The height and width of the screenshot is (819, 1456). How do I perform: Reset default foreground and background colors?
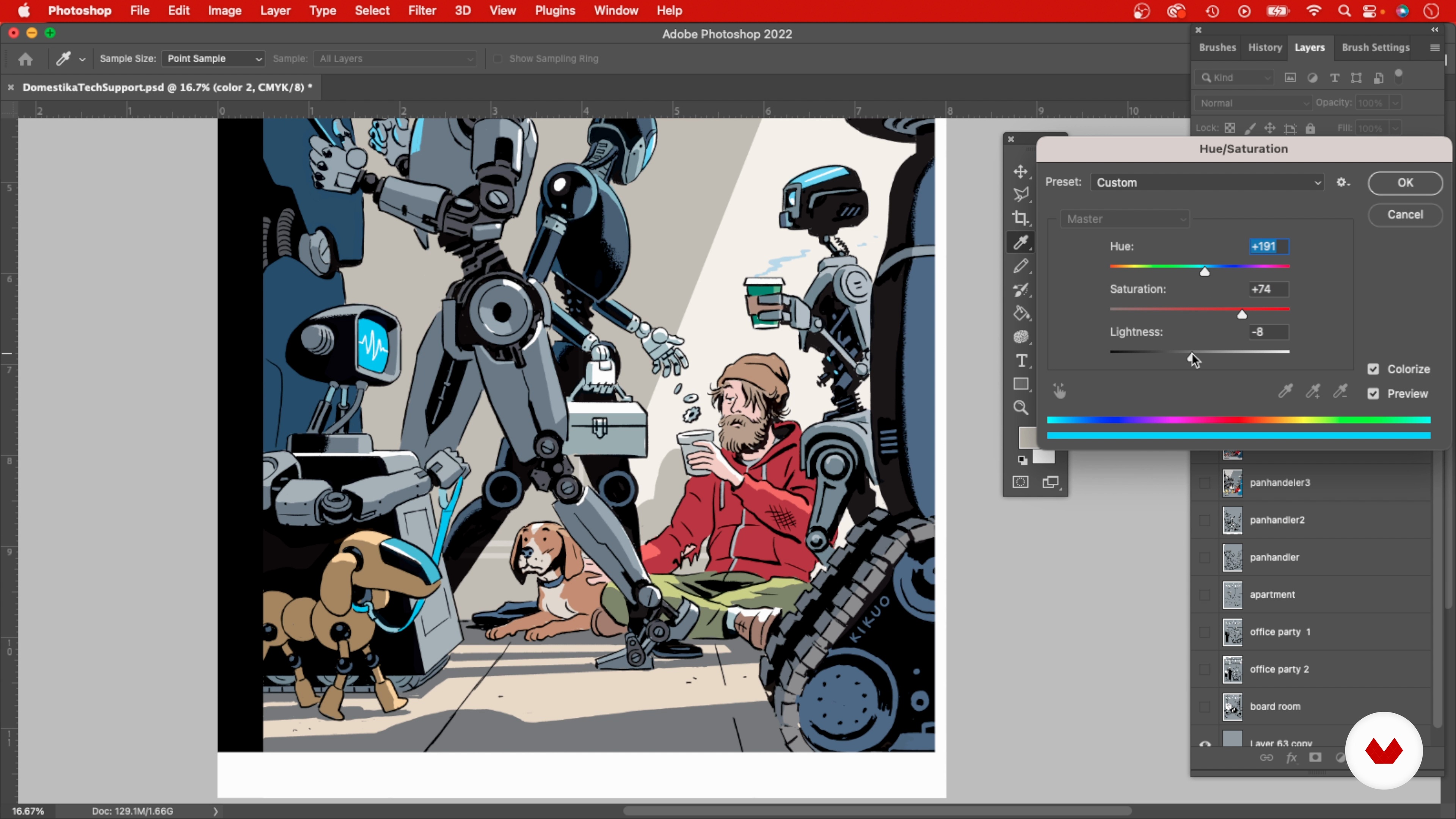coord(1022,460)
